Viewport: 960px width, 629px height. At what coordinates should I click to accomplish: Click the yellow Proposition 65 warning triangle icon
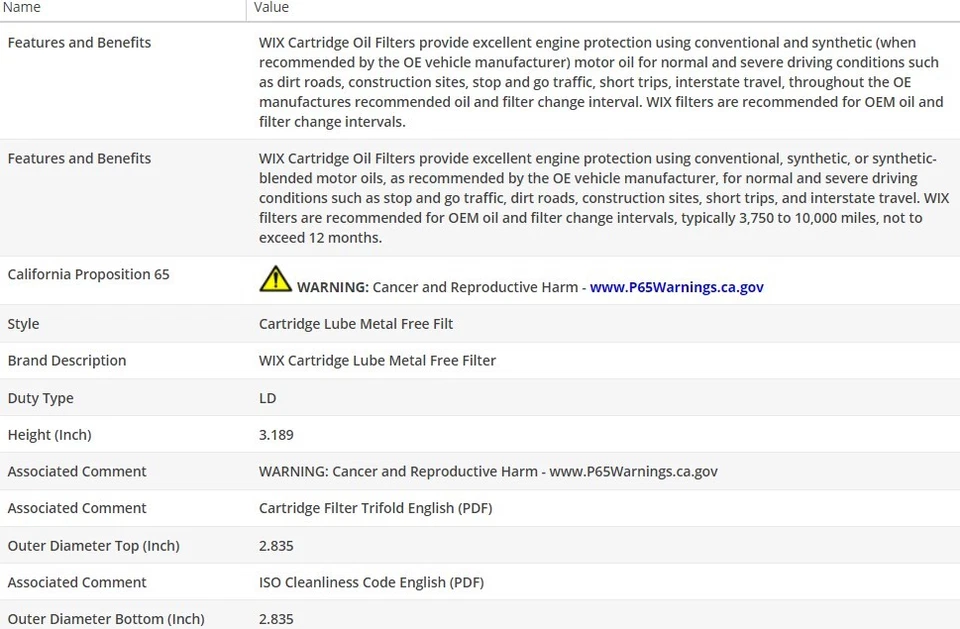(x=276, y=279)
